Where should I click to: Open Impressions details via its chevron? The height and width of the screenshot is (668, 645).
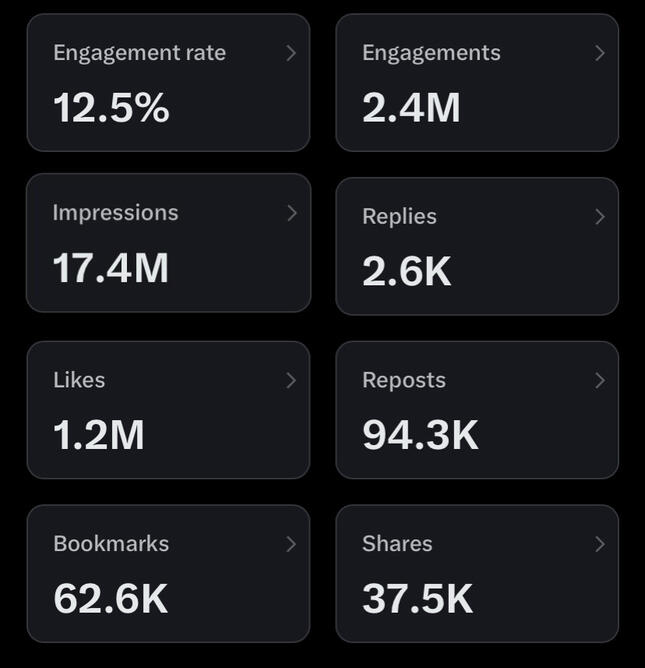click(x=291, y=213)
